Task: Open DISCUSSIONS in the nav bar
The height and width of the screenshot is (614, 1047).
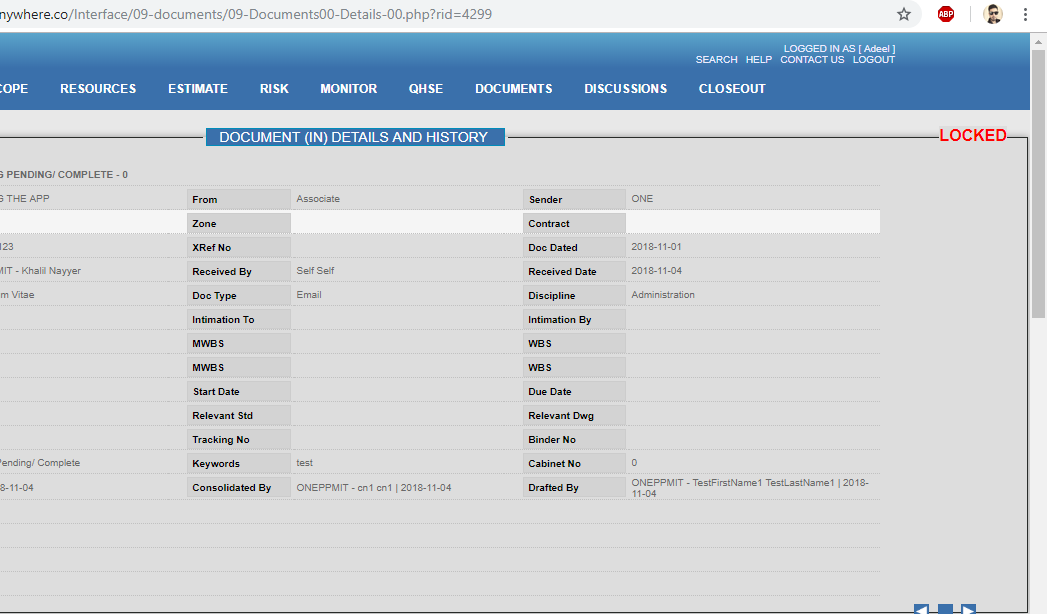Action: click(625, 89)
